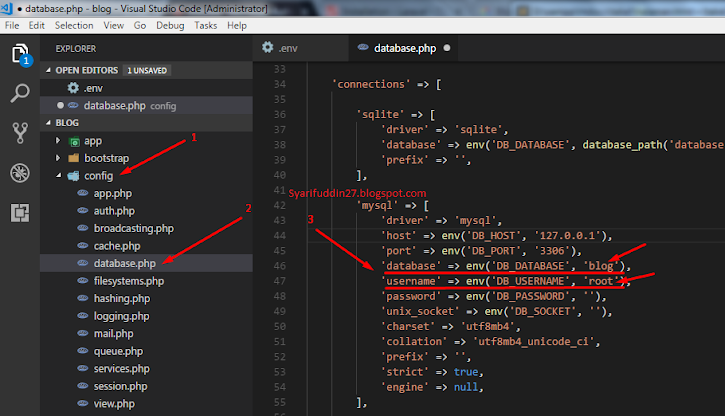Image resolution: width=725 pixels, height=416 pixels.
Task: Expand the bootstrap folder arrow
Action: (x=58, y=158)
